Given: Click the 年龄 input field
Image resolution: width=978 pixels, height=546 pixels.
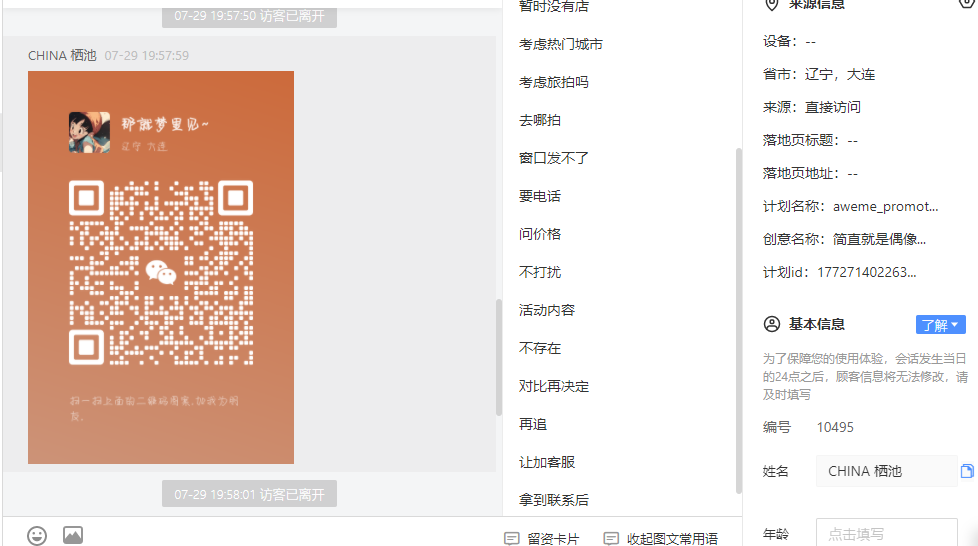Looking at the screenshot, I should tap(886, 533).
